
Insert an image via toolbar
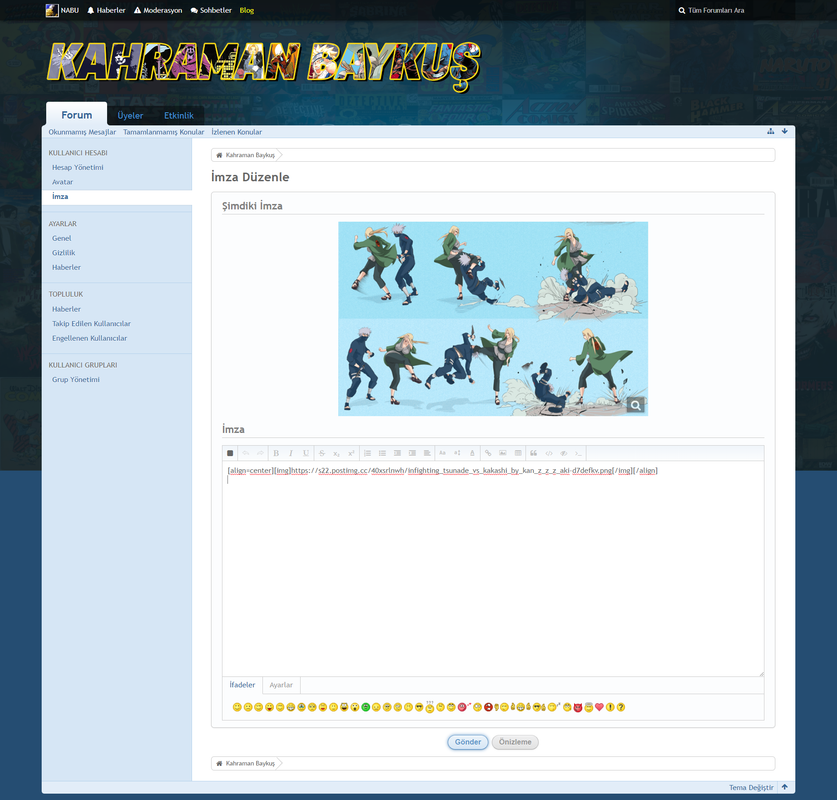click(503, 453)
